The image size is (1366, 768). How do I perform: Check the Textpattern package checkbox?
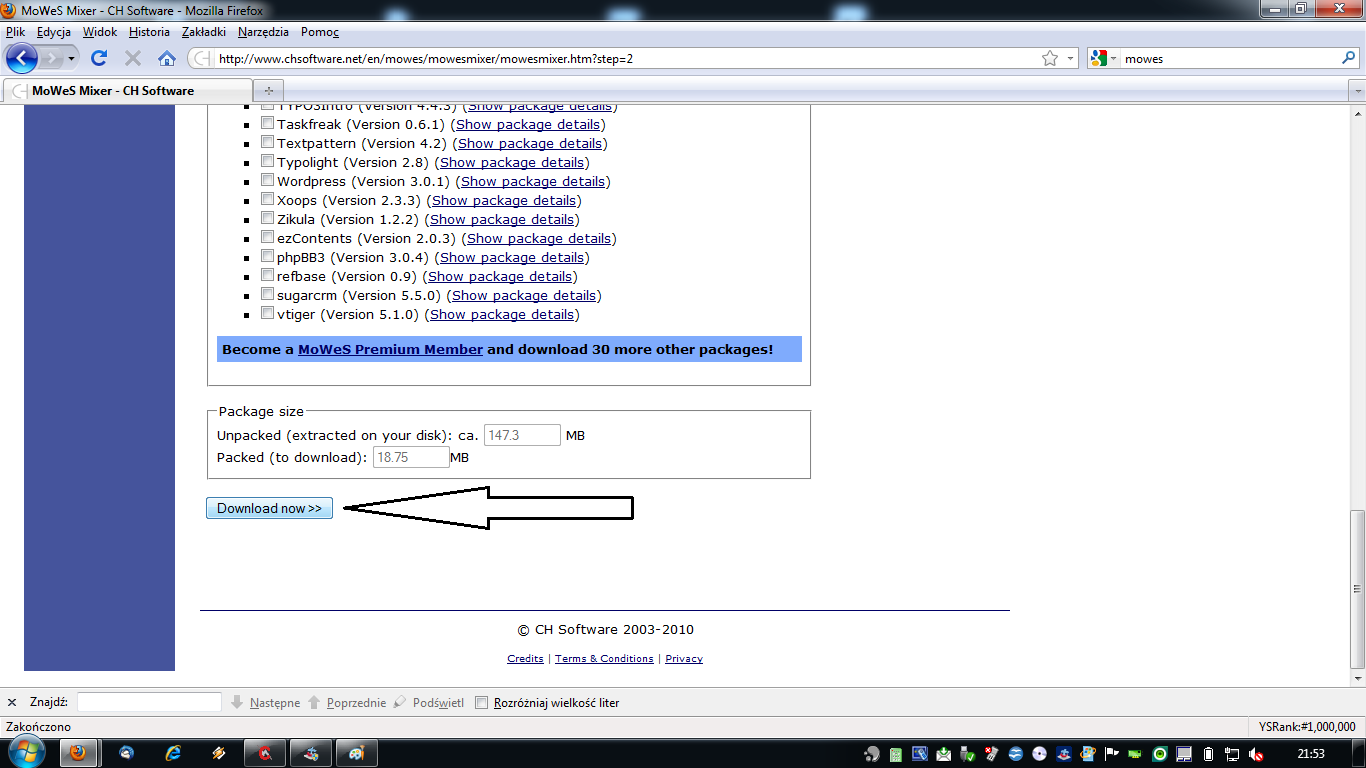(x=267, y=142)
